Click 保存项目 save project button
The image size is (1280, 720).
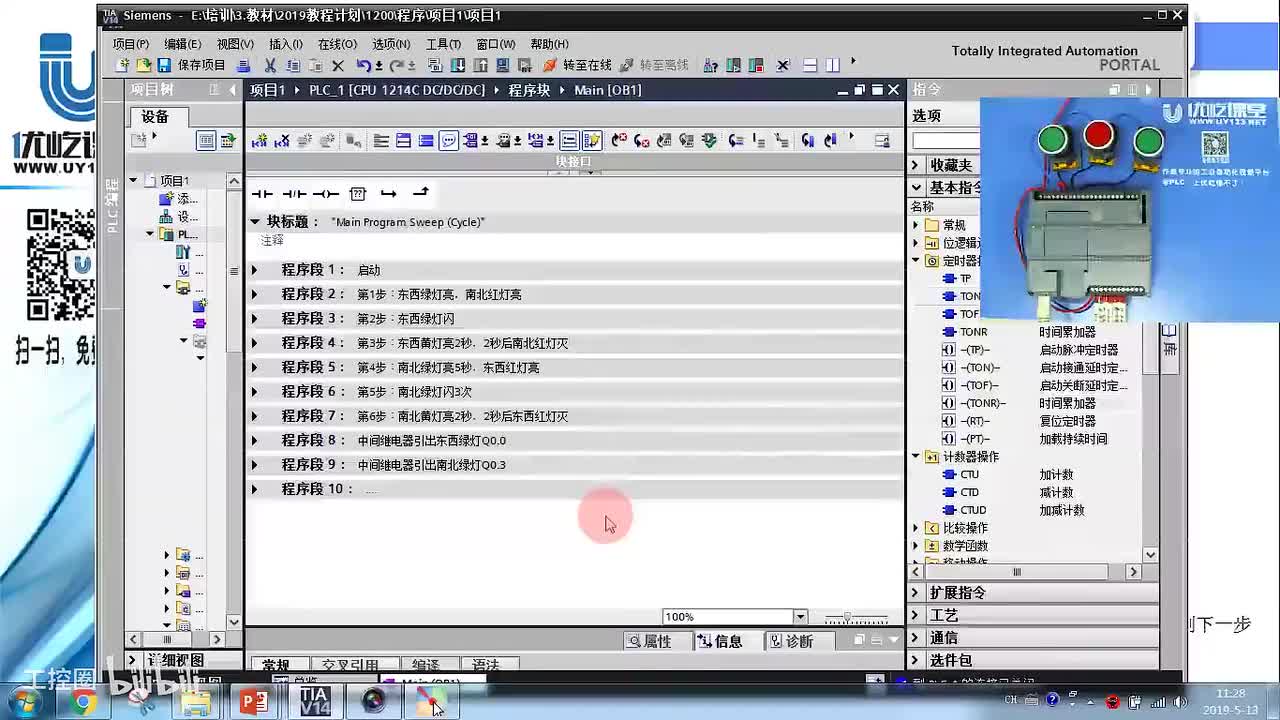[192, 65]
